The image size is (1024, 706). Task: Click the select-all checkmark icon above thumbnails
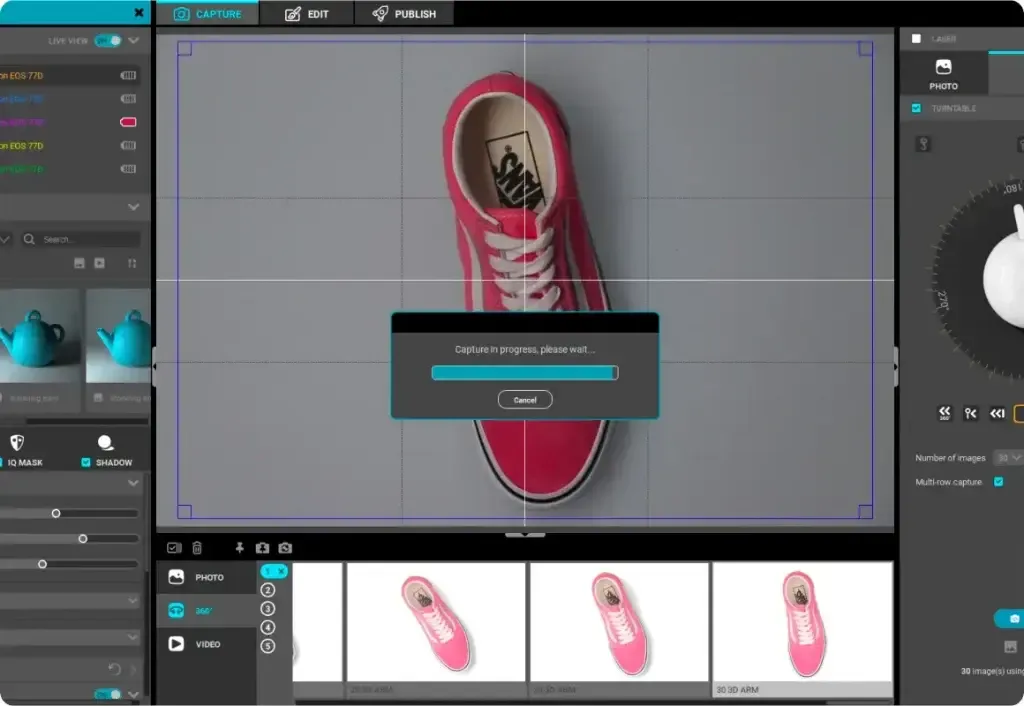174,548
